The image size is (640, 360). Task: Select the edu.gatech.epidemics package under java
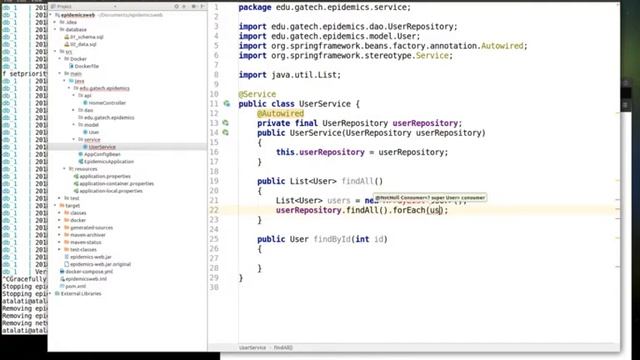[x=104, y=88]
